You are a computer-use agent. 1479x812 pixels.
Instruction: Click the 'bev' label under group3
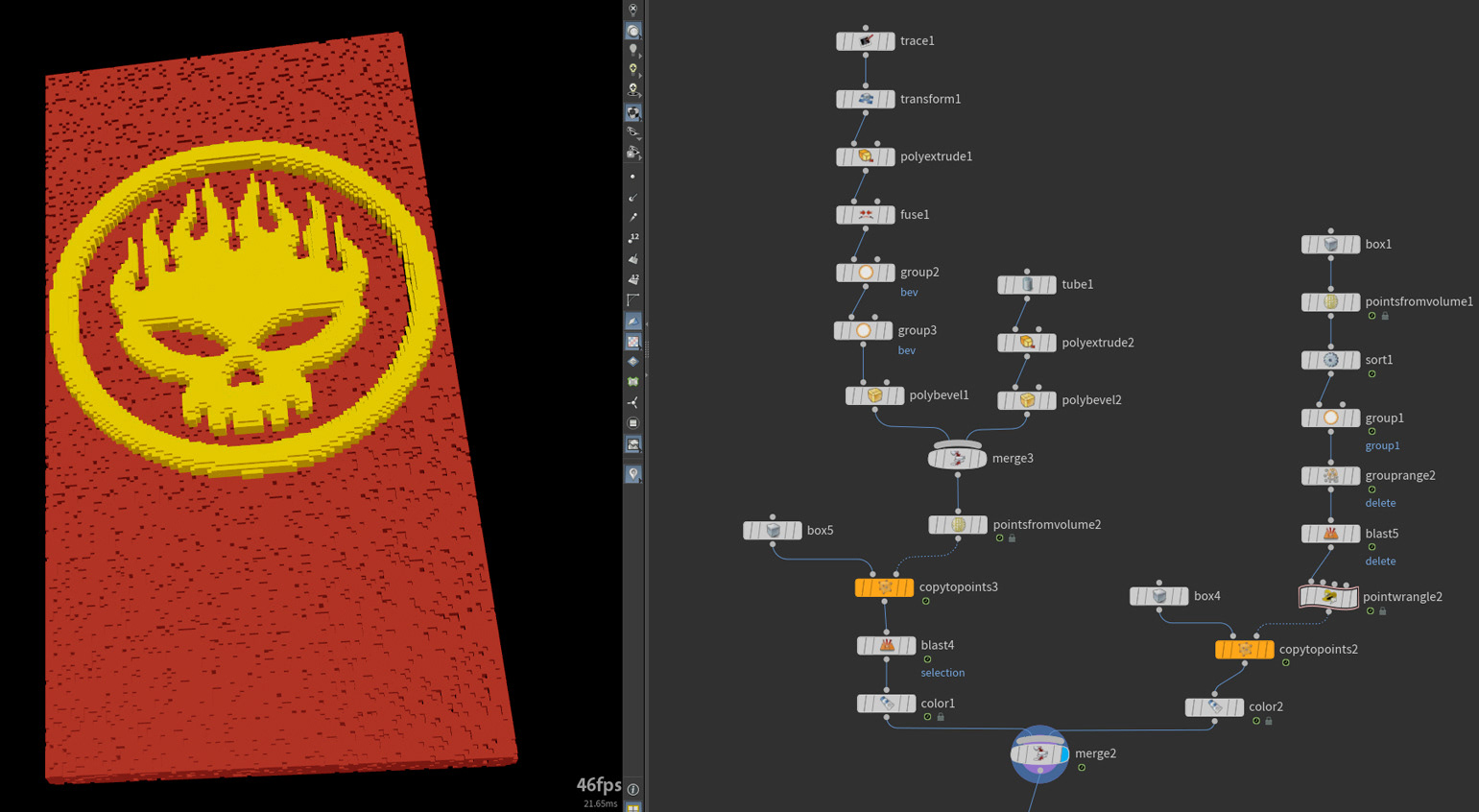coord(906,350)
